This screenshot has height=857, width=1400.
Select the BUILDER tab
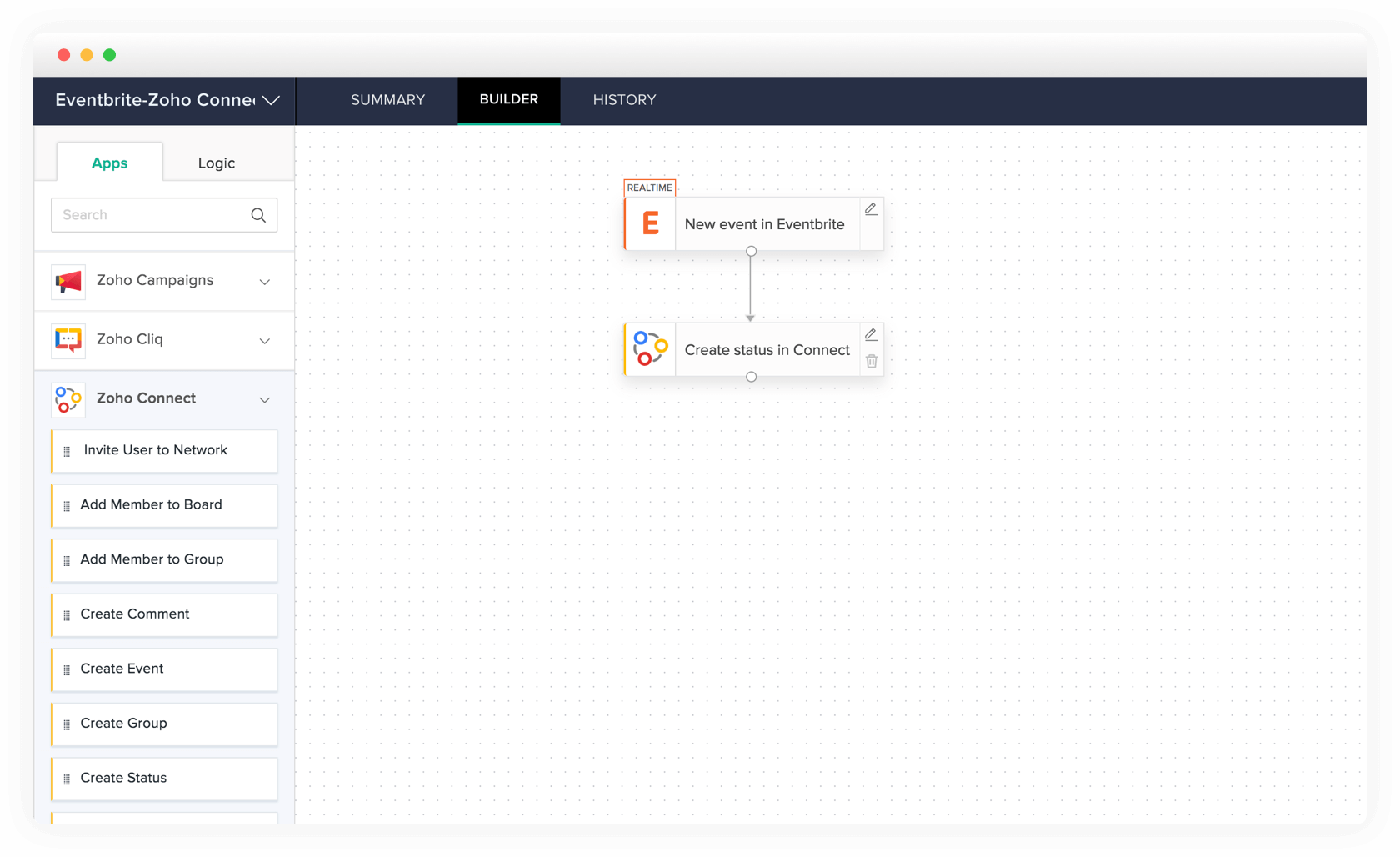coord(508,99)
